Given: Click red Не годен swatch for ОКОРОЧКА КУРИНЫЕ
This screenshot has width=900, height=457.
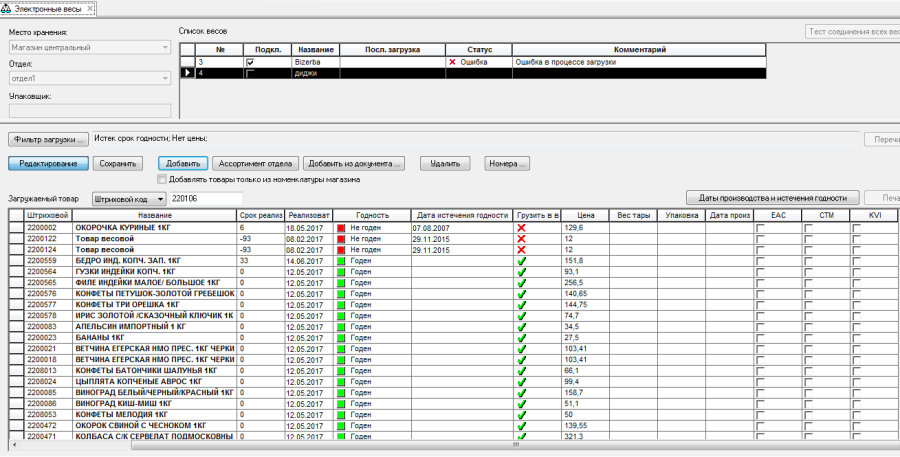Looking at the screenshot, I should (340, 228).
